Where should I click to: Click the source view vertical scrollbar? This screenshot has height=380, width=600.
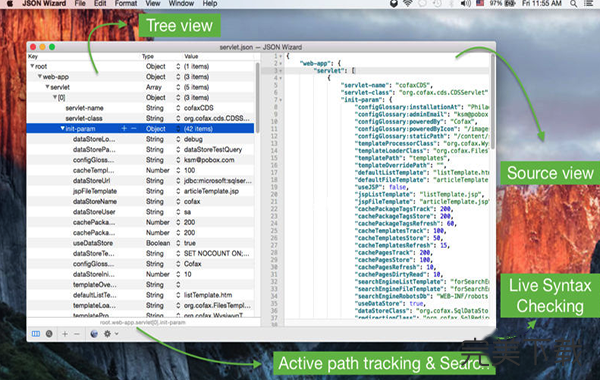pos(492,101)
